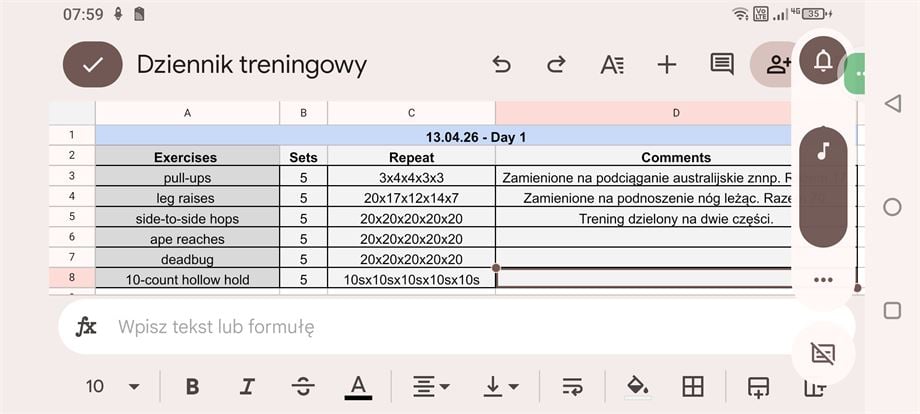Screen dimensions: 920x414
Task: Expand the vertical alignment dropdown
Action: pyautogui.click(x=500, y=387)
